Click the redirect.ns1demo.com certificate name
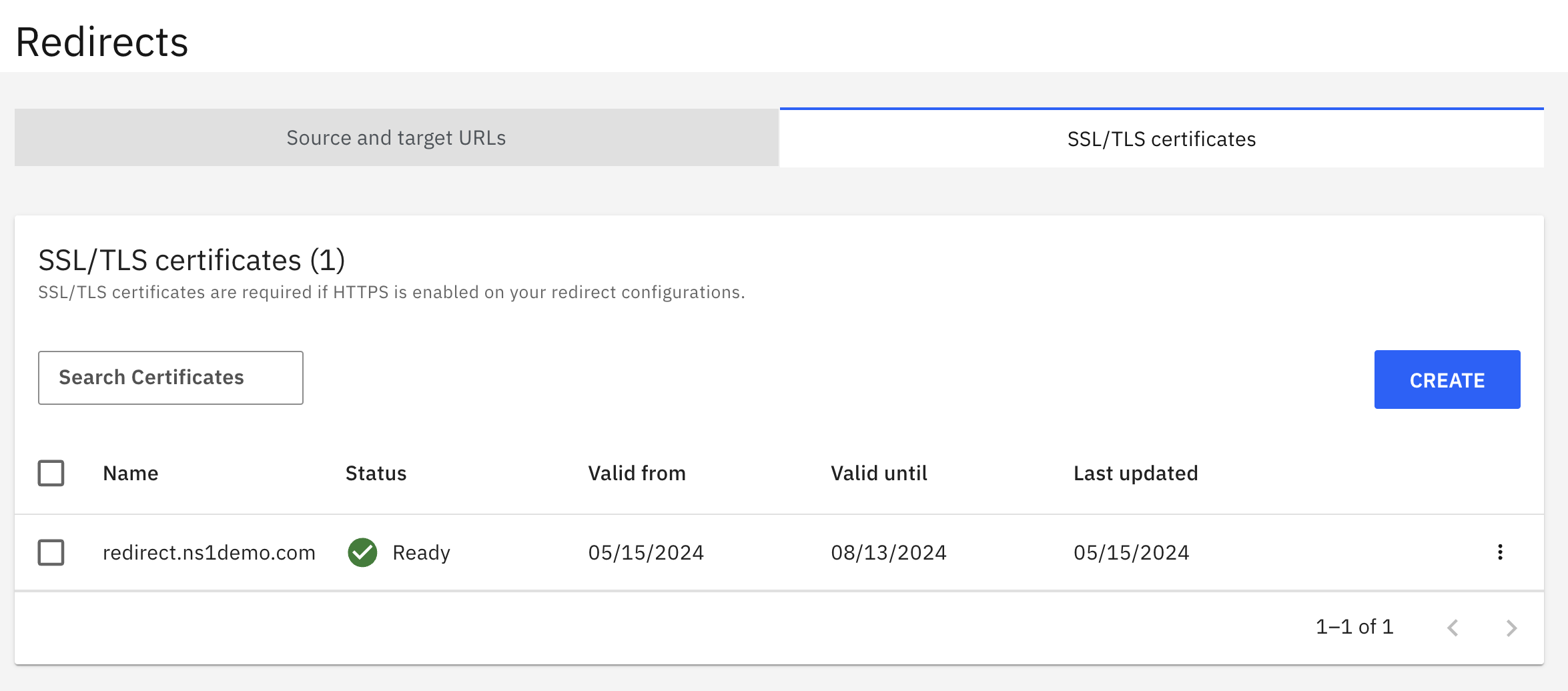 coord(209,553)
